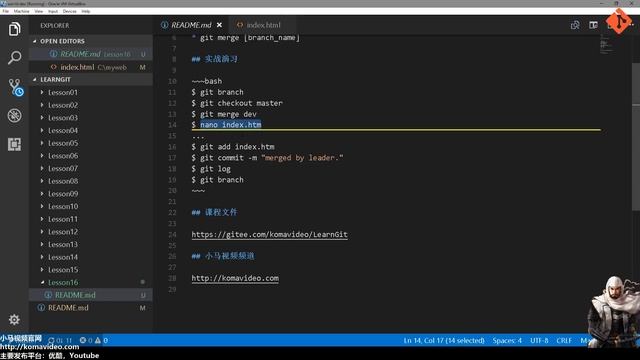
Task: Open the Explorer files icon in activity bar
Action: click(14, 29)
